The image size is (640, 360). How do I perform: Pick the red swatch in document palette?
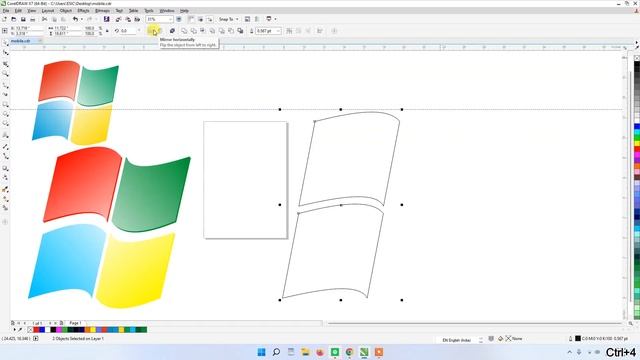36,329
